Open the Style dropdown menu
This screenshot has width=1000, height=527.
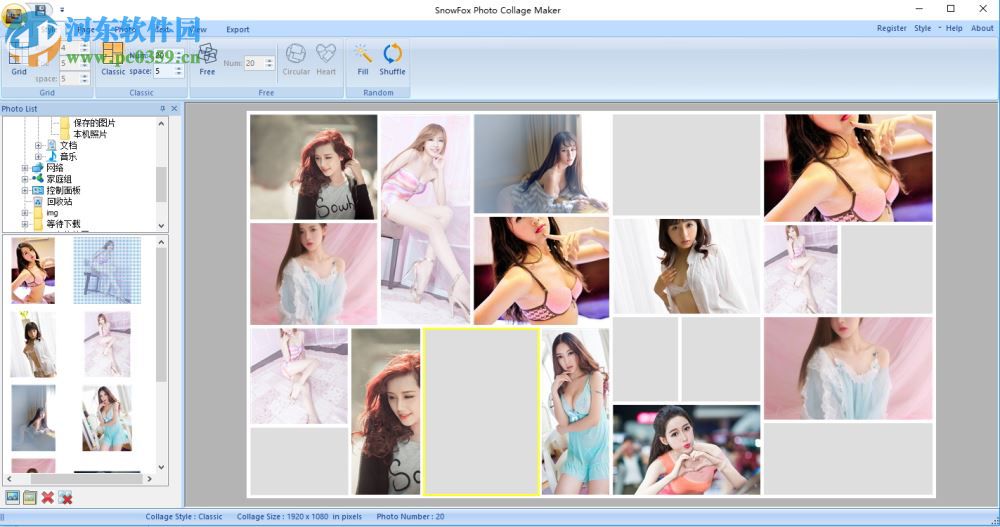tap(927, 28)
